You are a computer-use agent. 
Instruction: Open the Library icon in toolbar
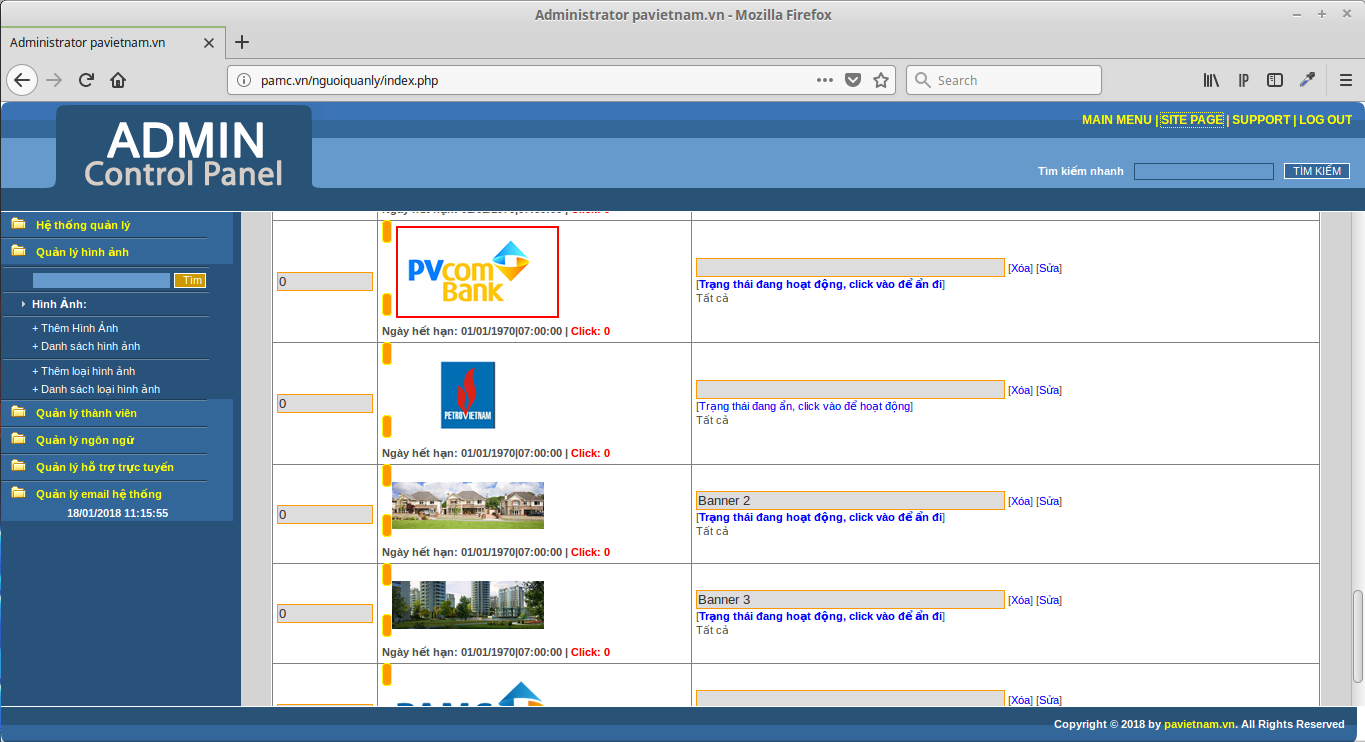coord(1212,80)
